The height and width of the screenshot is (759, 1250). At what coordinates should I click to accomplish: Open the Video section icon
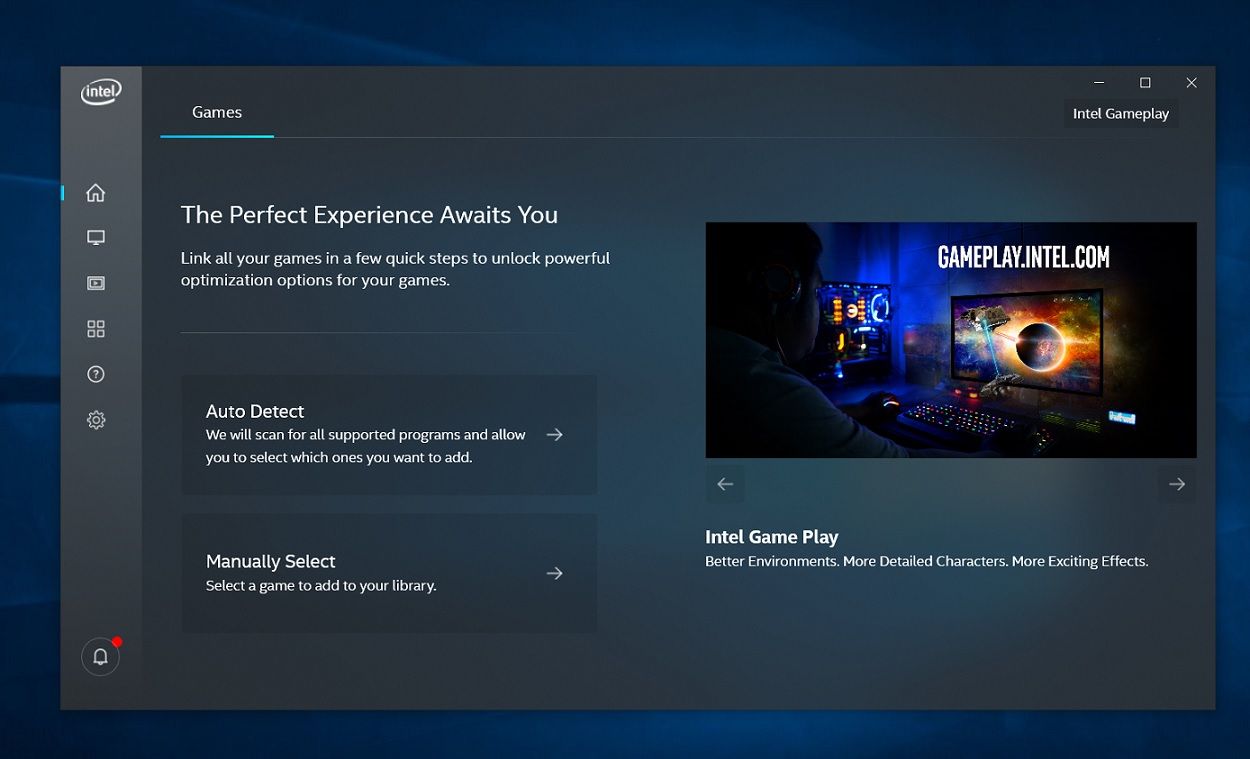(96, 283)
